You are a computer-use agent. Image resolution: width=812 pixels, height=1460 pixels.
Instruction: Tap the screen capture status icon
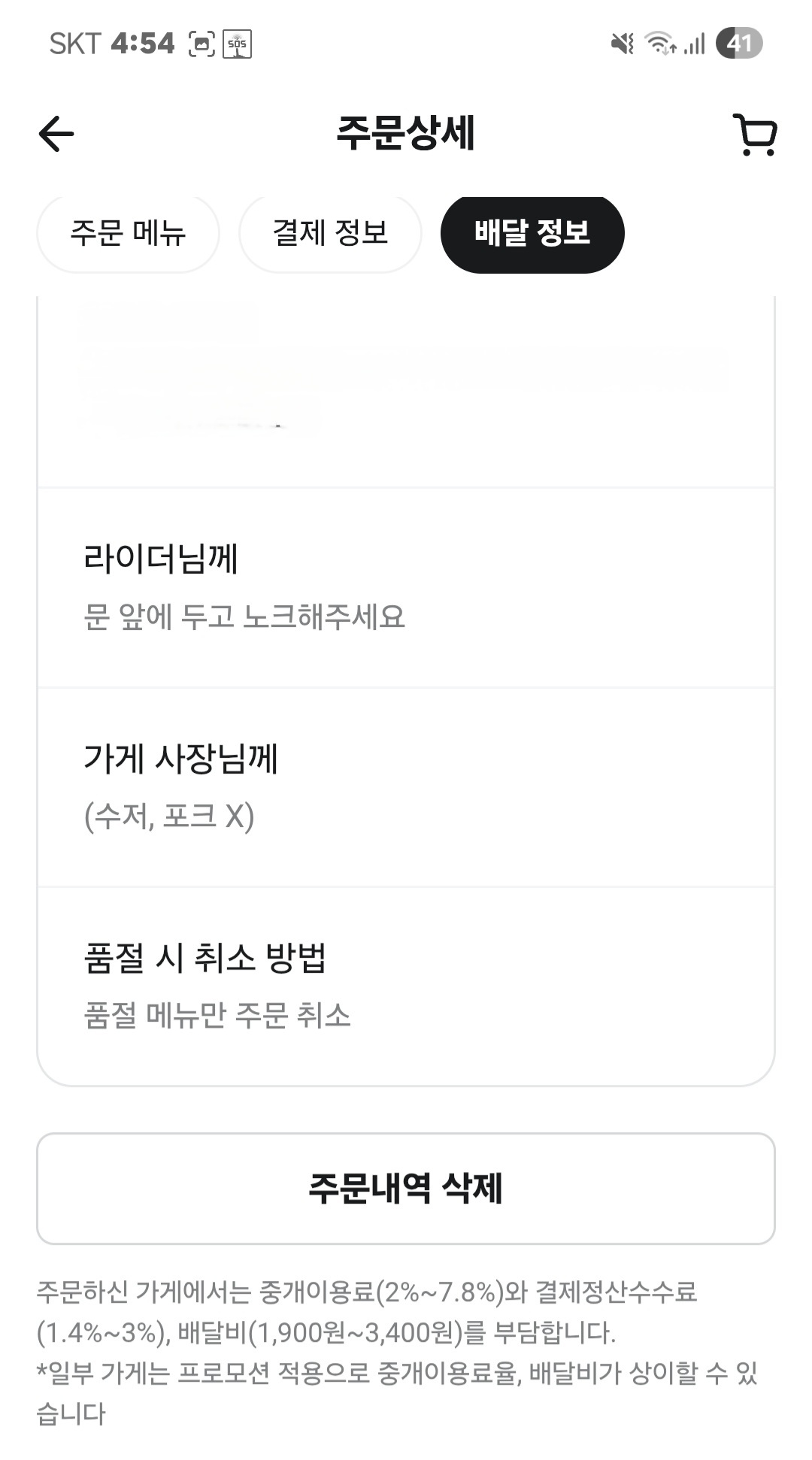(201, 44)
